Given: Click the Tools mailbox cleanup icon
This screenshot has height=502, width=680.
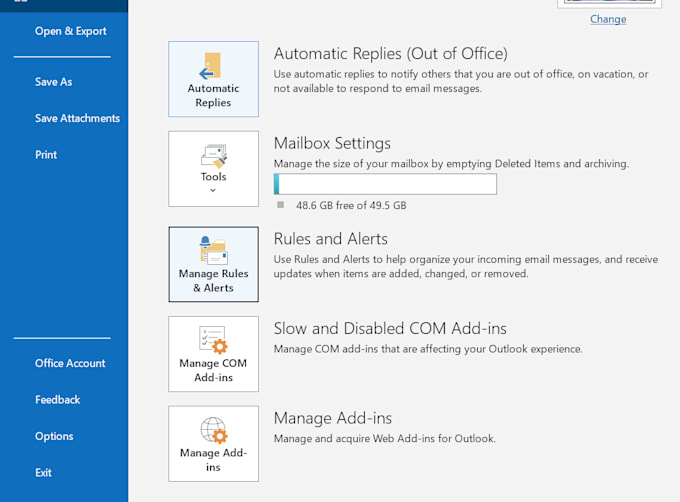Looking at the screenshot, I should 213,156.
